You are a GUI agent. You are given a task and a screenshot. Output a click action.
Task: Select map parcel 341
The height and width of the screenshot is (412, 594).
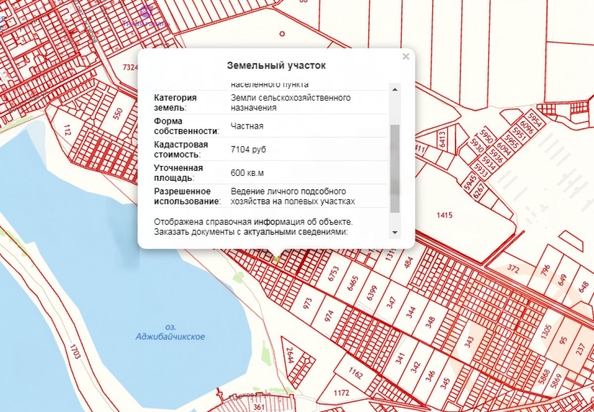401,358
